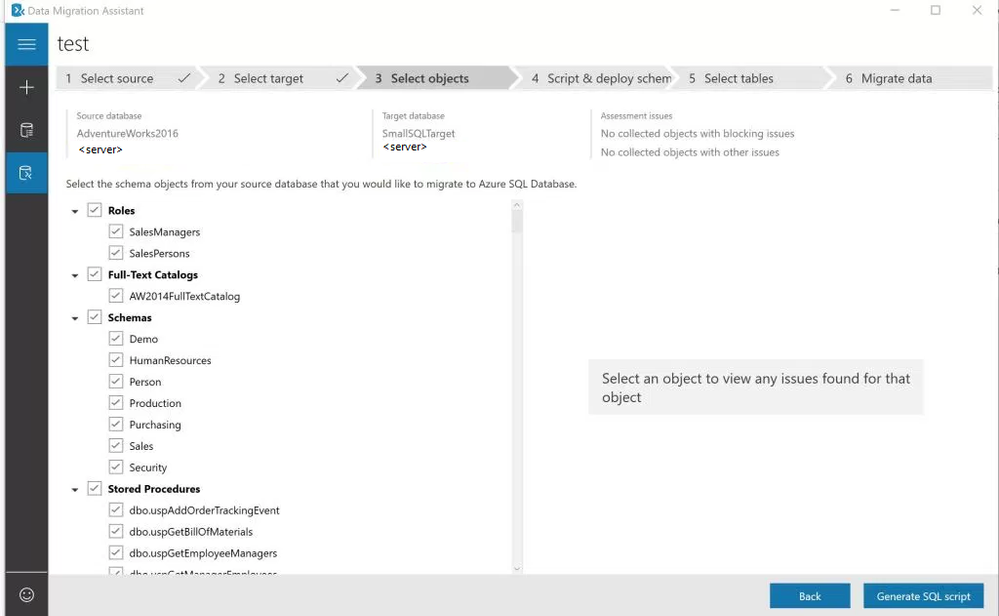Viewport: 999px width, 616px height.
Task: Open step 6 Migrate data
Action: 911,78
